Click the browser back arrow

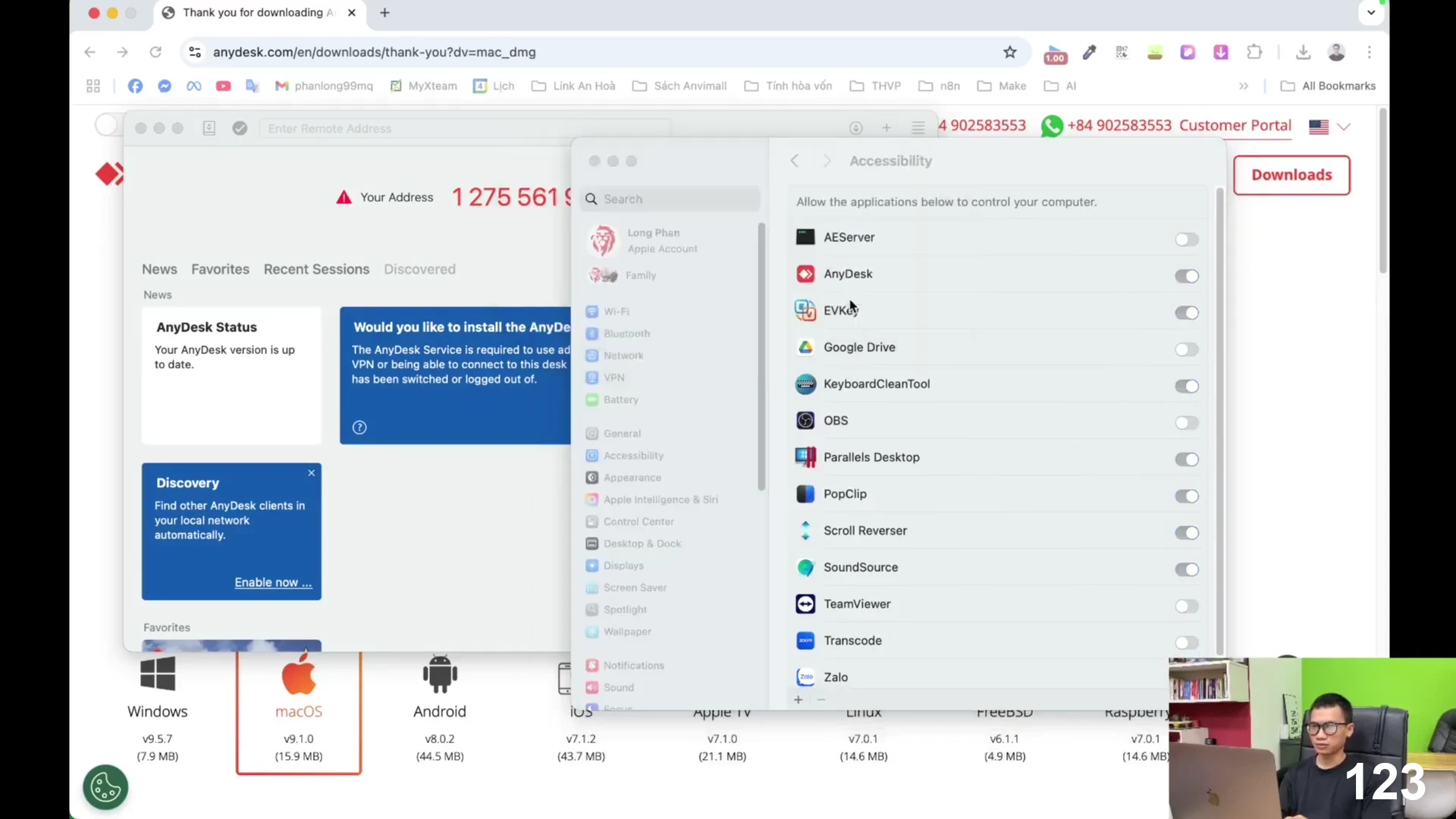tap(90, 52)
